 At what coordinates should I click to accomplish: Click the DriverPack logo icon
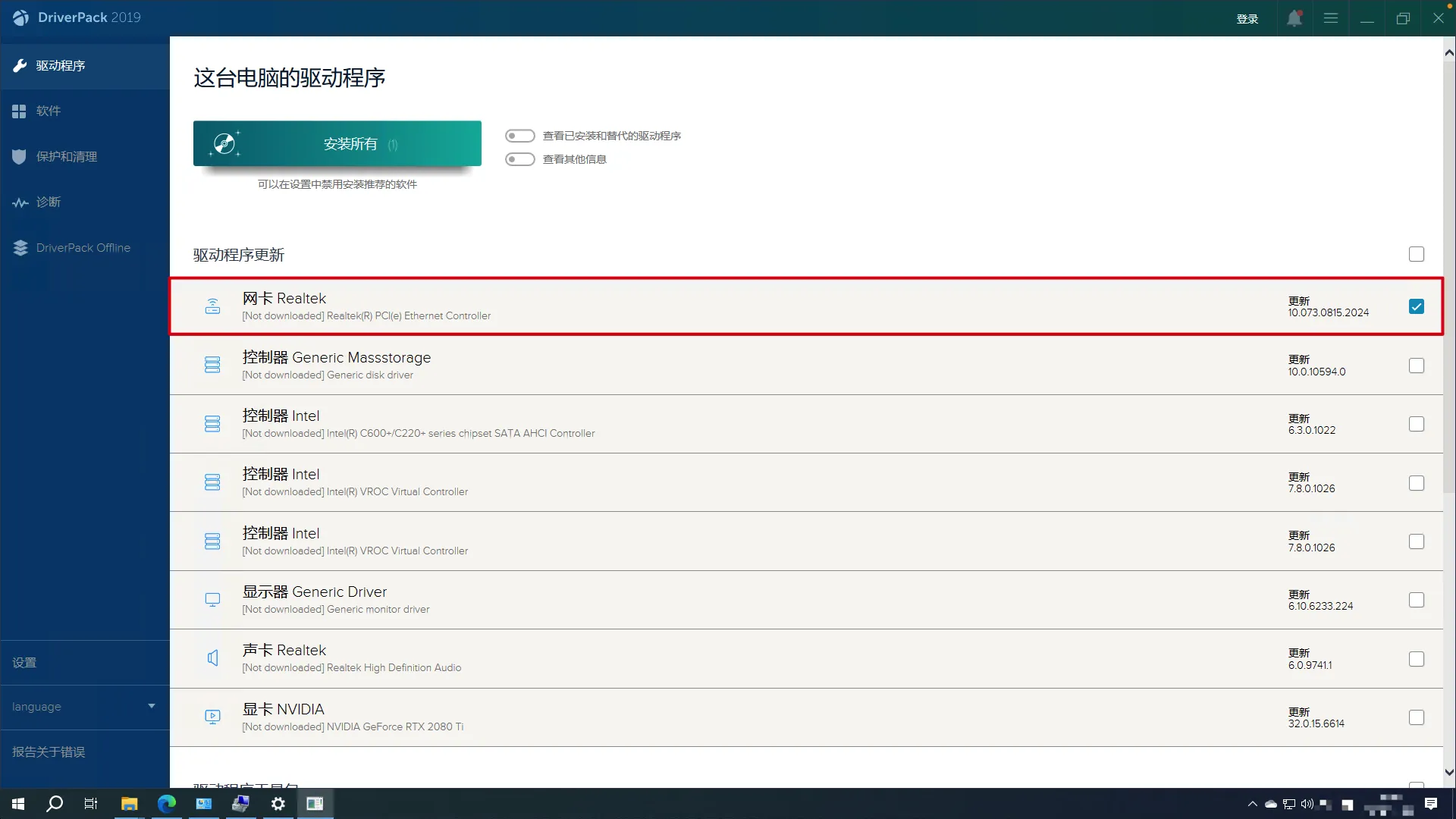pyautogui.click(x=20, y=17)
